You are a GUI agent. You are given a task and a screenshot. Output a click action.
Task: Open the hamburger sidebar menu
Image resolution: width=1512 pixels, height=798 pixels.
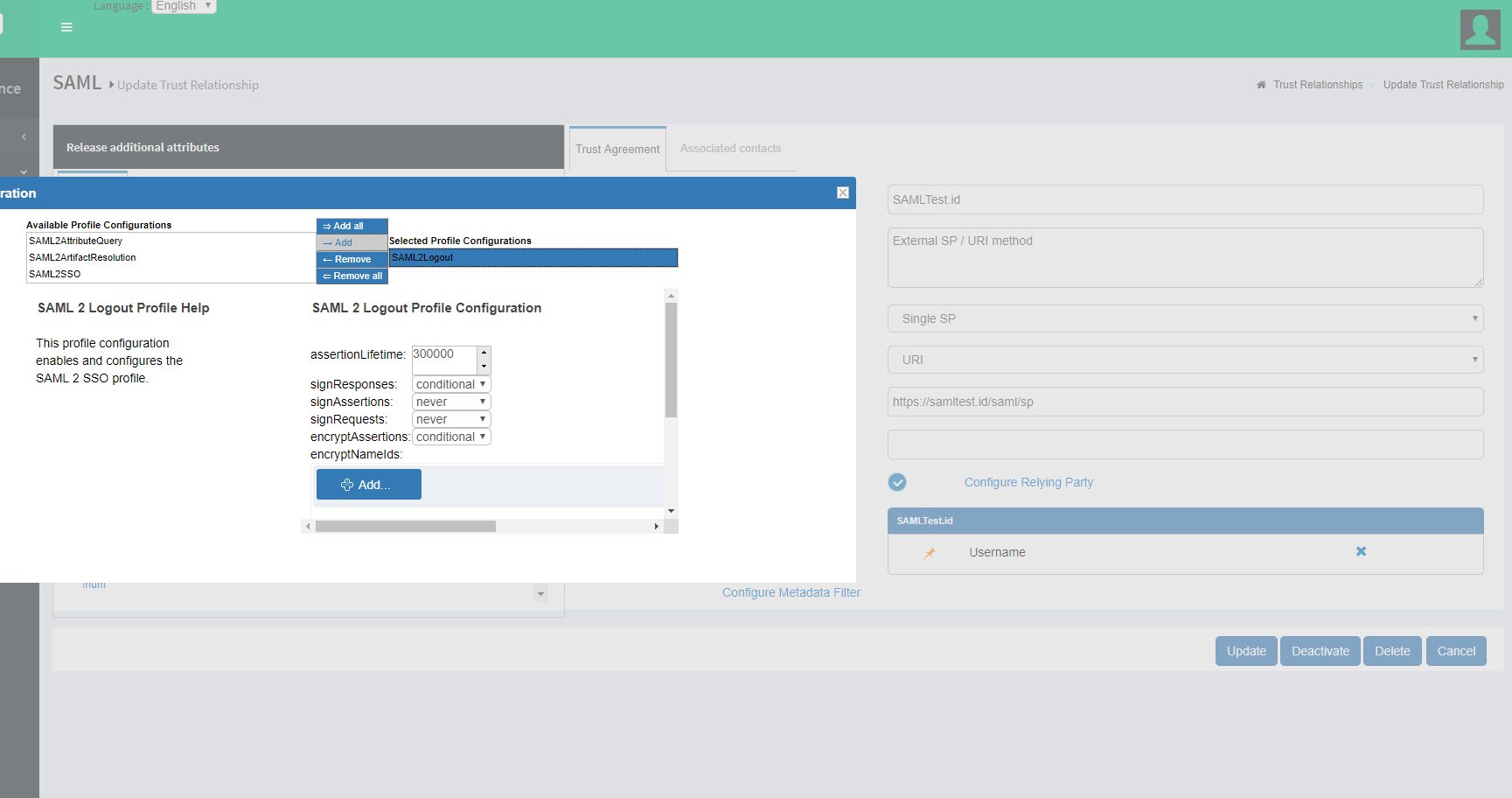(x=66, y=27)
